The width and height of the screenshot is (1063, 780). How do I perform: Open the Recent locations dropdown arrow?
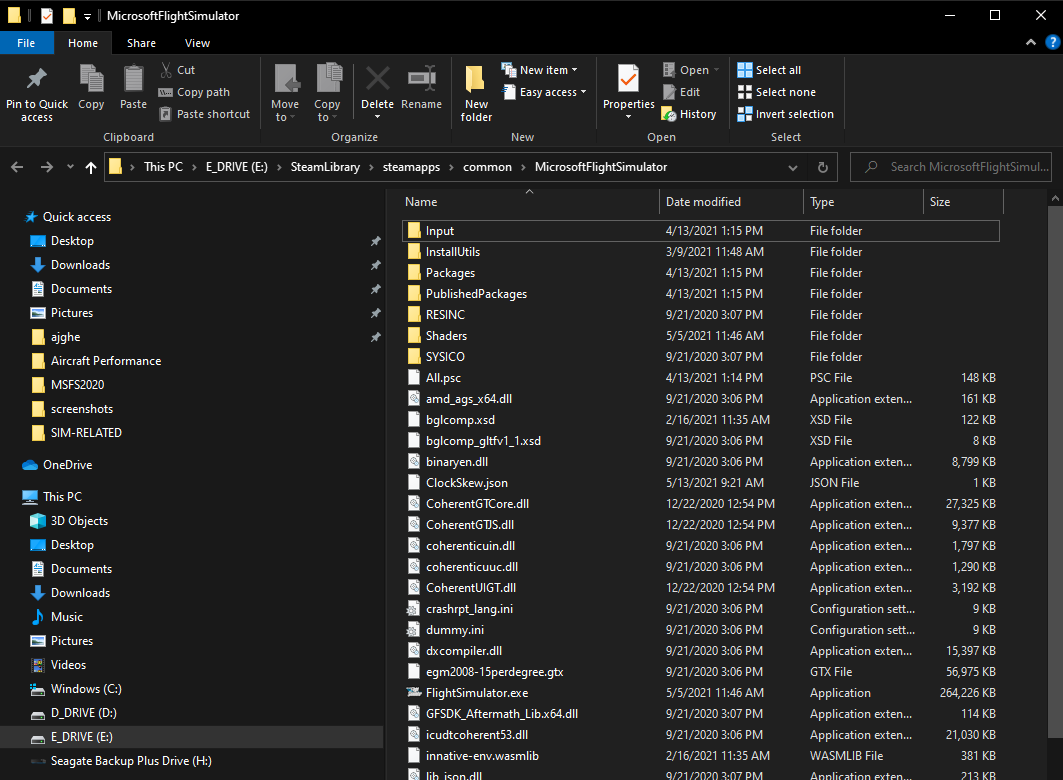tap(70, 167)
